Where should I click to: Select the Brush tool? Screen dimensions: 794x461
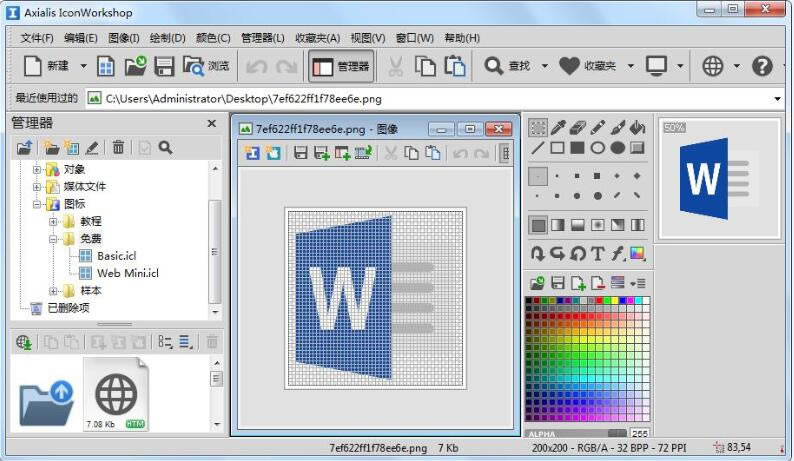pos(617,128)
